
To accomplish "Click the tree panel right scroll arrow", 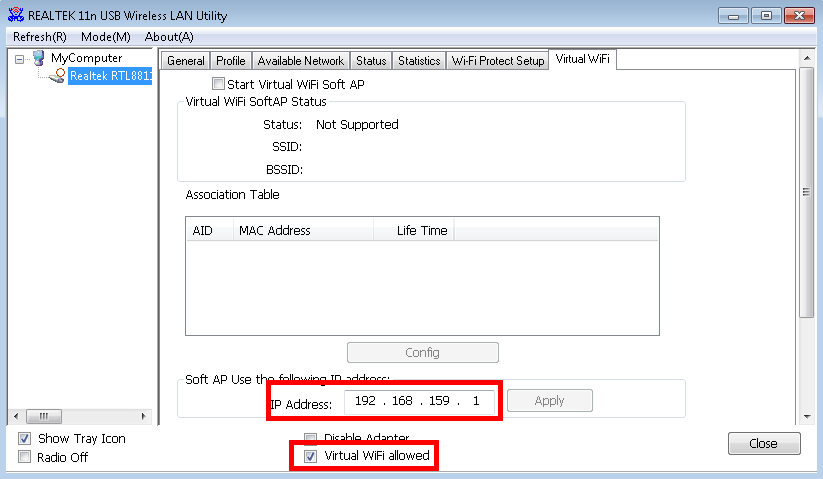I will pos(144,417).
